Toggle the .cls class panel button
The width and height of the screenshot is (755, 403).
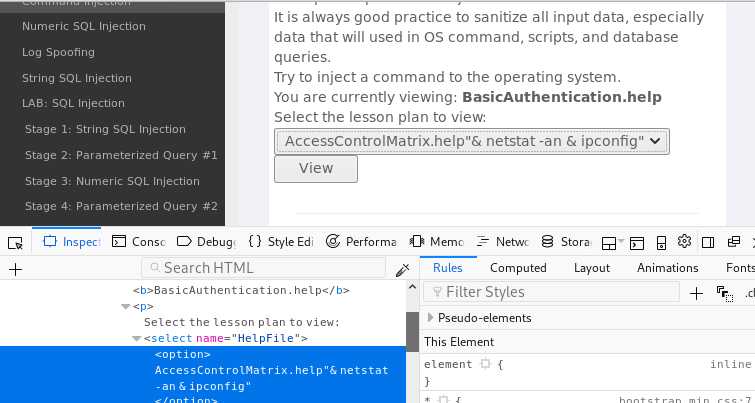[x=749, y=293]
